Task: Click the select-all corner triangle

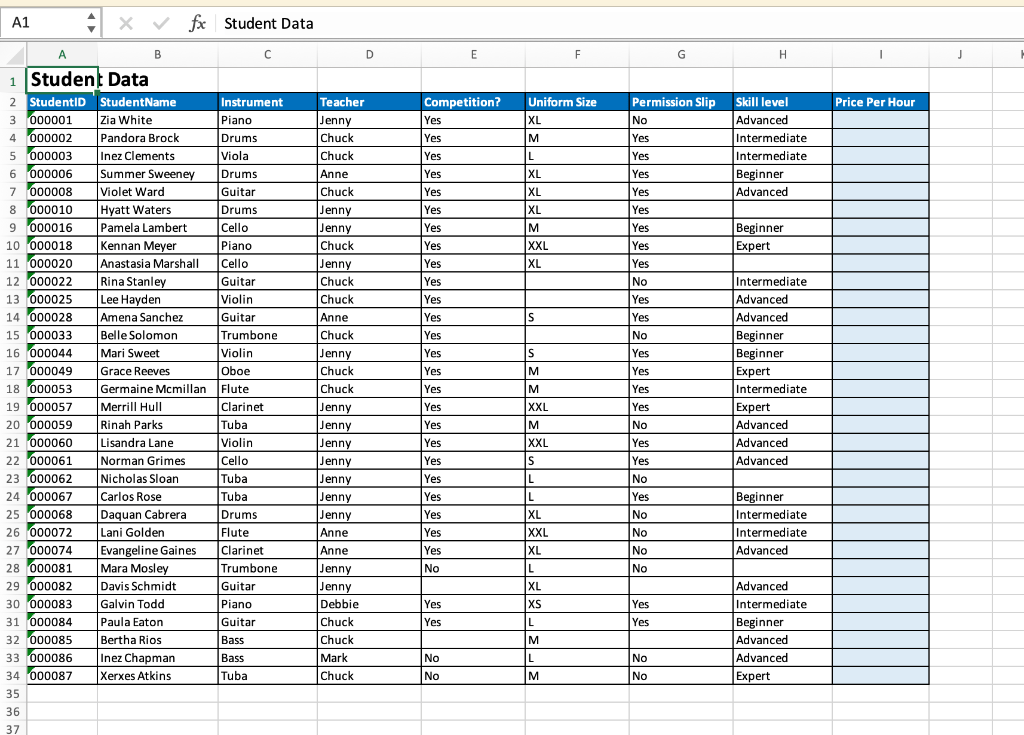Action: click(16, 55)
